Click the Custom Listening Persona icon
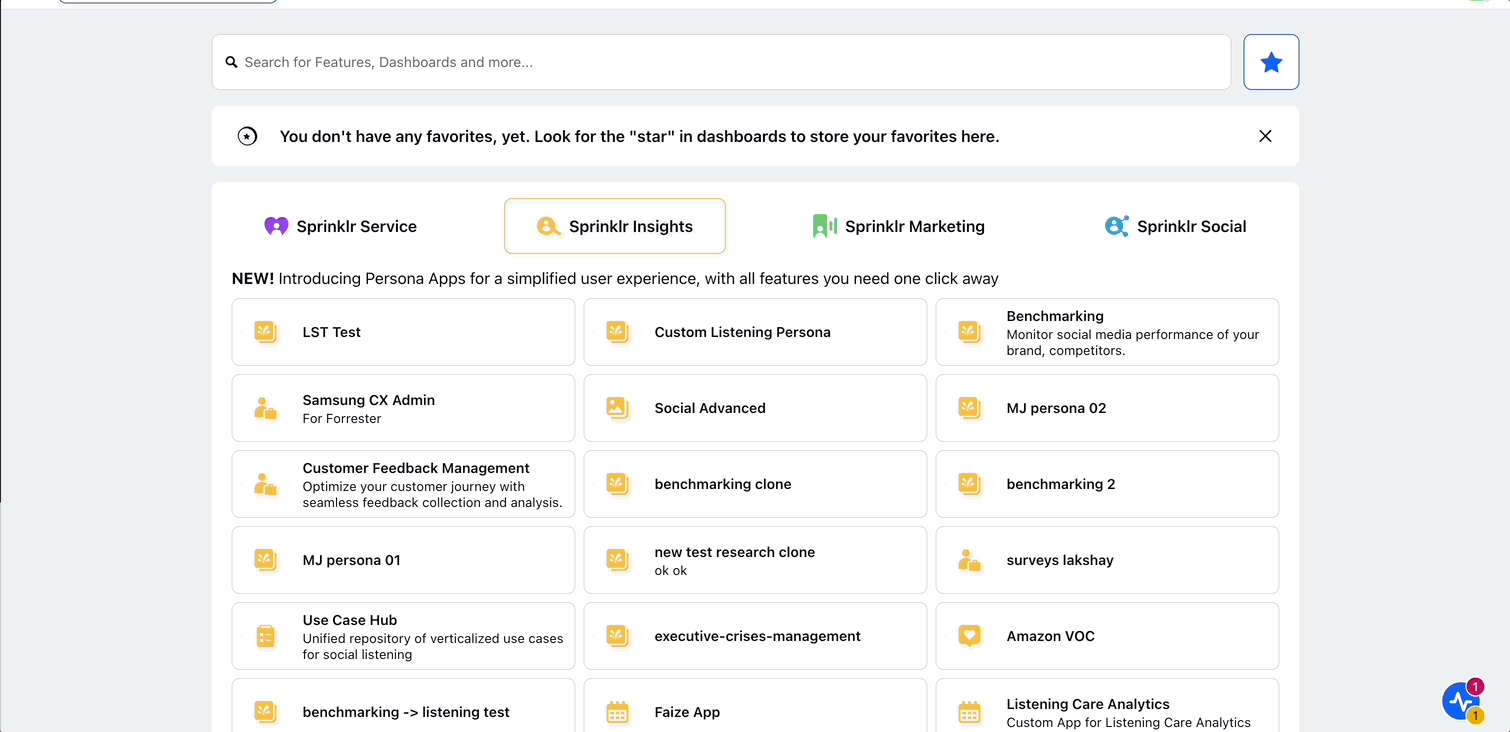This screenshot has height=732, width=1510. 617,332
